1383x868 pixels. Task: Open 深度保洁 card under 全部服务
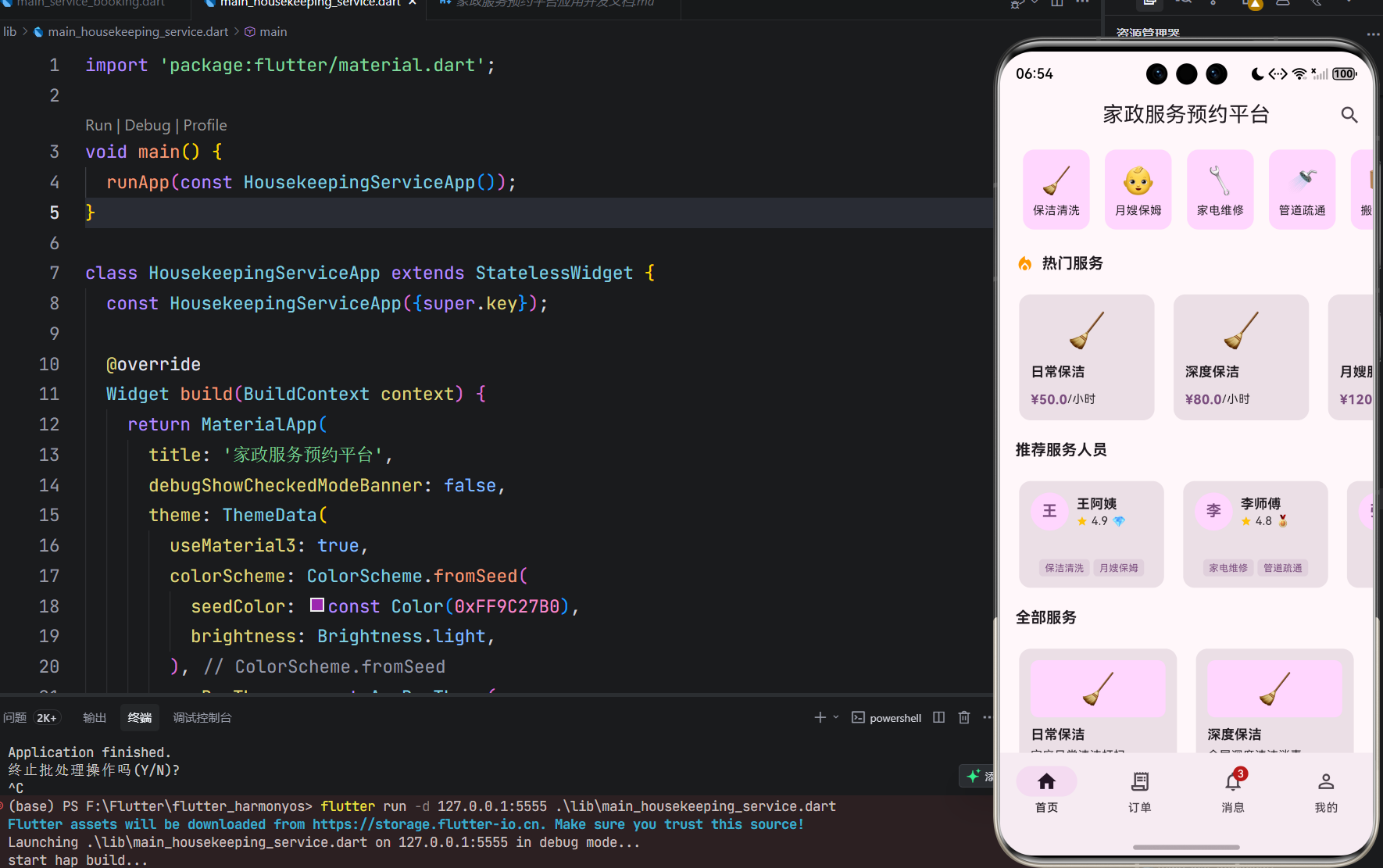point(1274,701)
